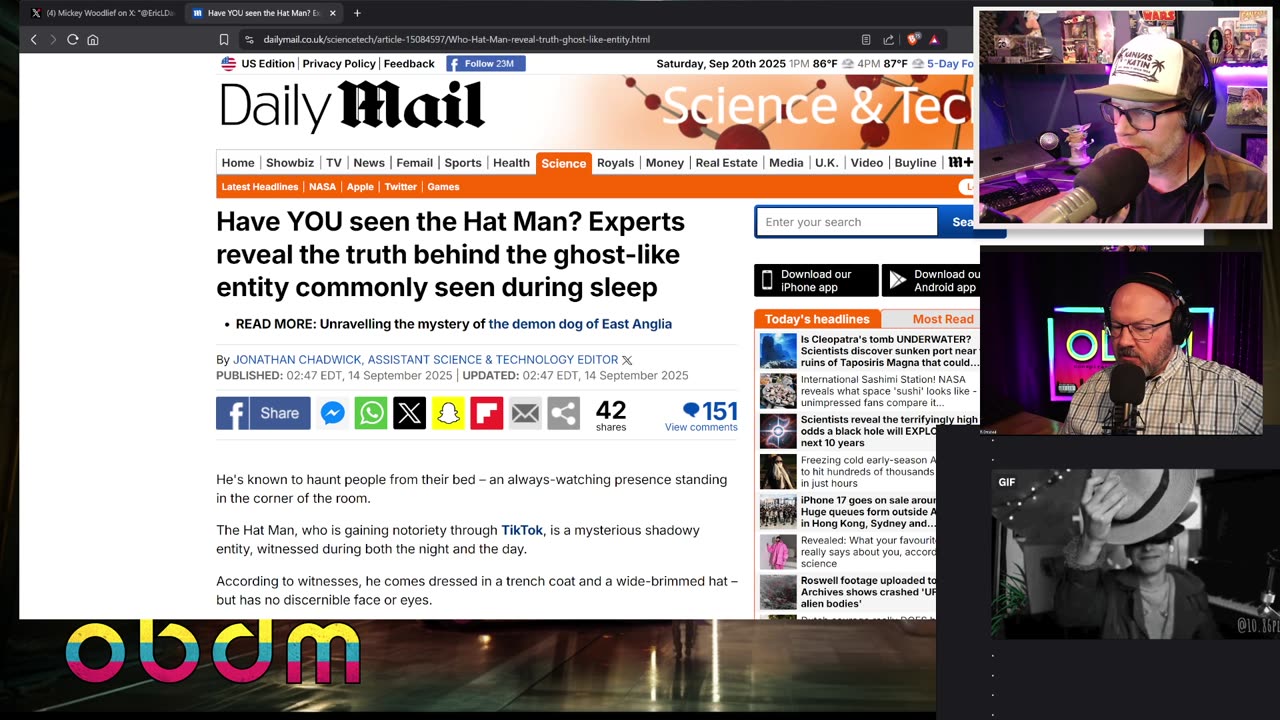Viewport: 1280px width, 720px height.
Task: Open Apple in the orange subnav
Action: (x=360, y=187)
